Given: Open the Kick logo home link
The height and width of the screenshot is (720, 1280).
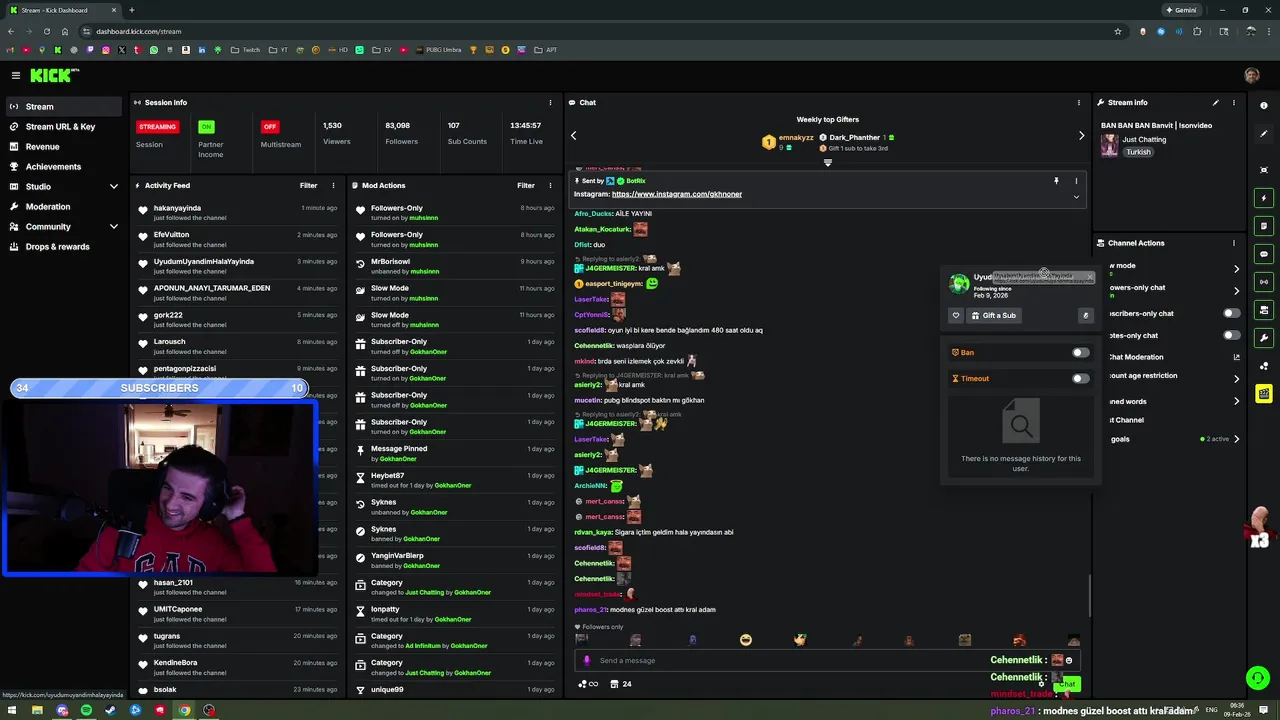Looking at the screenshot, I should (54, 75).
